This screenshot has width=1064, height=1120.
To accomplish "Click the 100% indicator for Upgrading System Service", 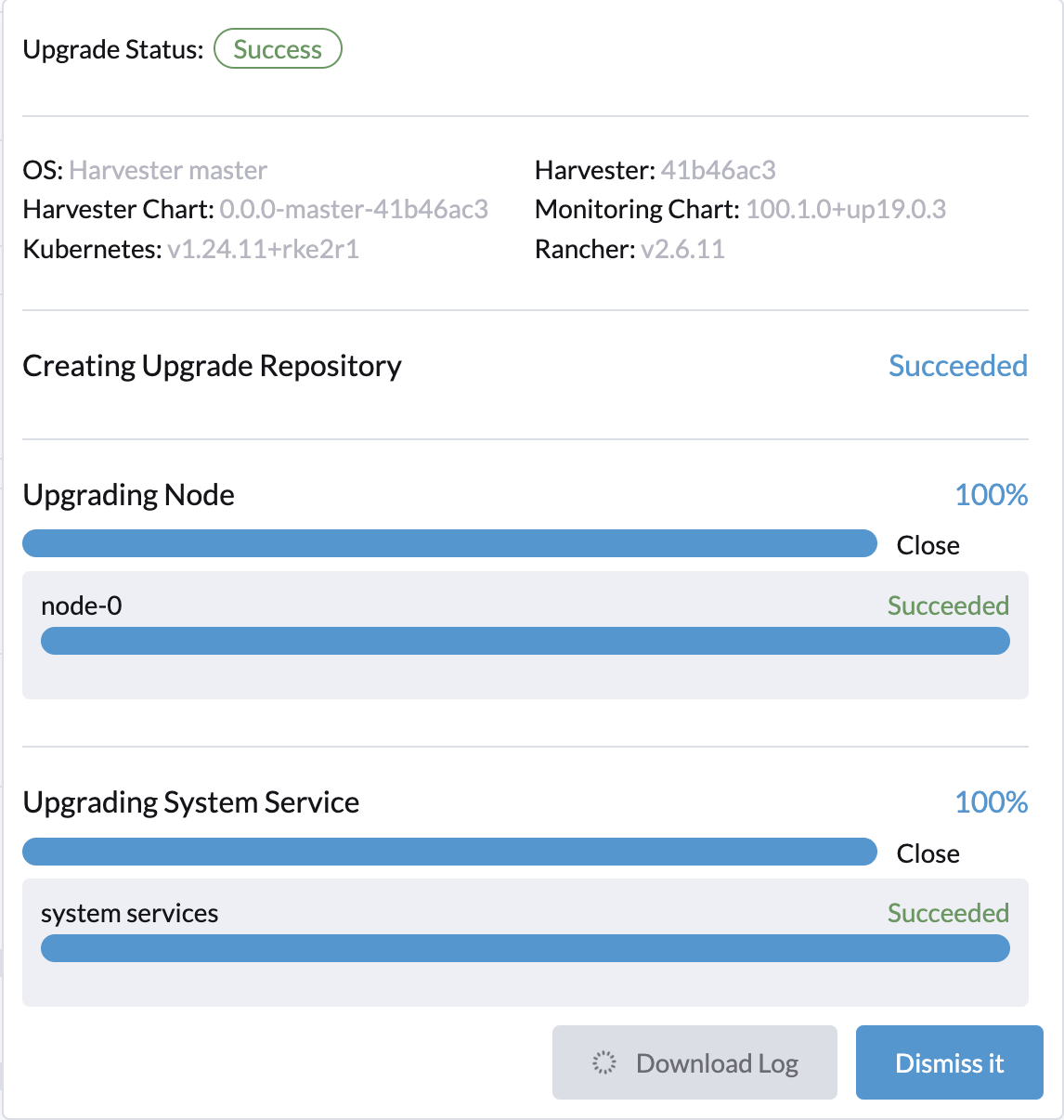I will click(x=992, y=802).
